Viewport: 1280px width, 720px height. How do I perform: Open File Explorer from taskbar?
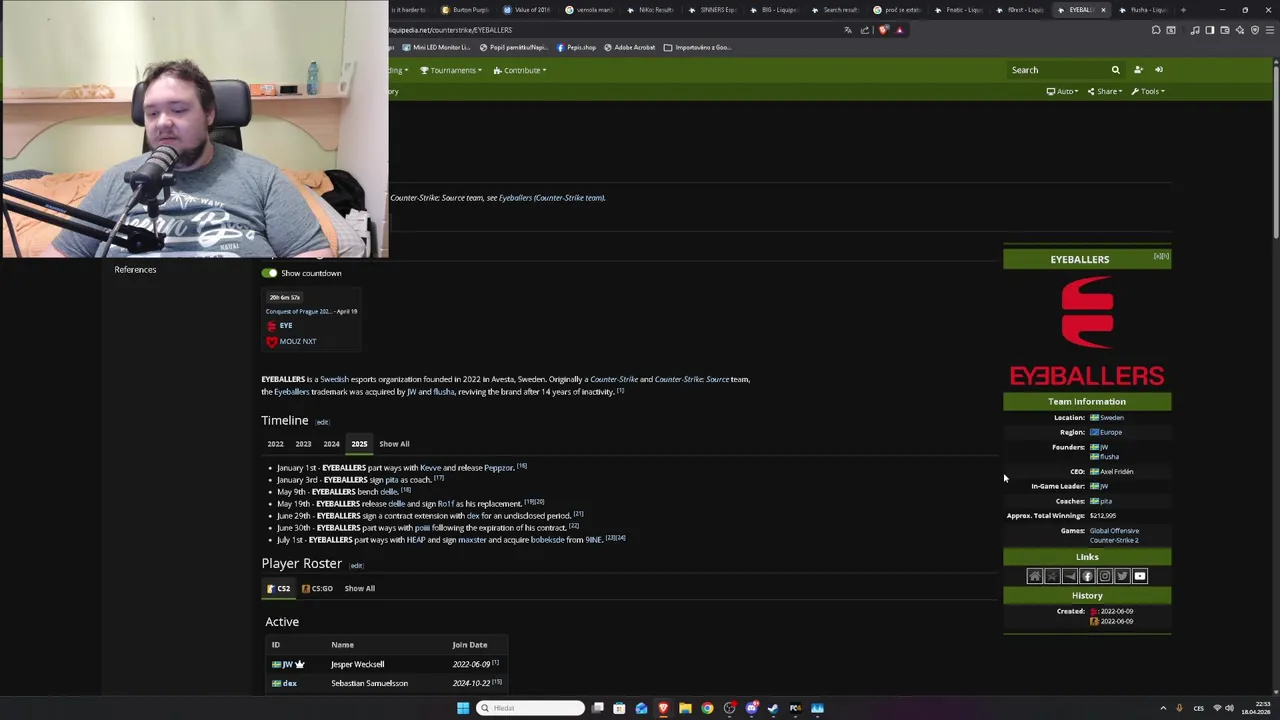pos(685,708)
